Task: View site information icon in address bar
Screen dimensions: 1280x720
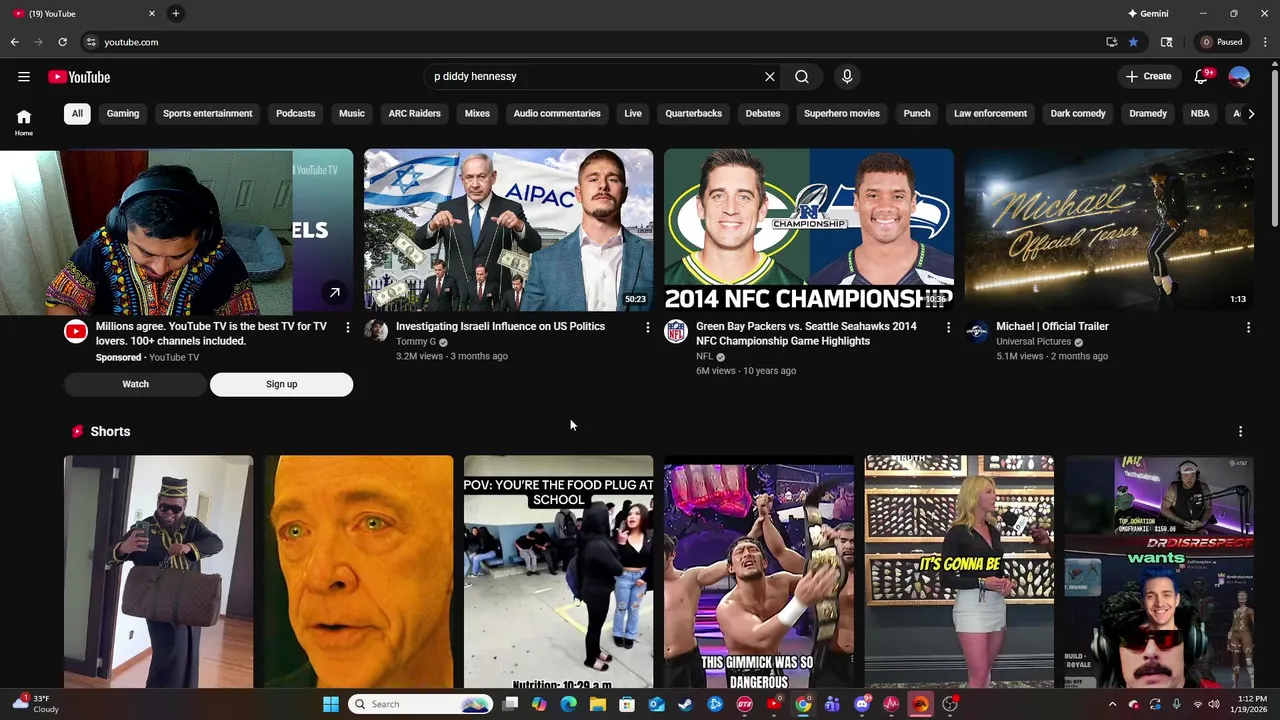Action: (x=91, y=42)
